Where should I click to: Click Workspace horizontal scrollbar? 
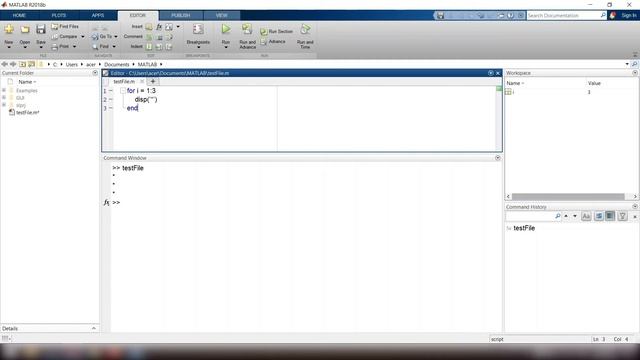[x=568, y=196]
